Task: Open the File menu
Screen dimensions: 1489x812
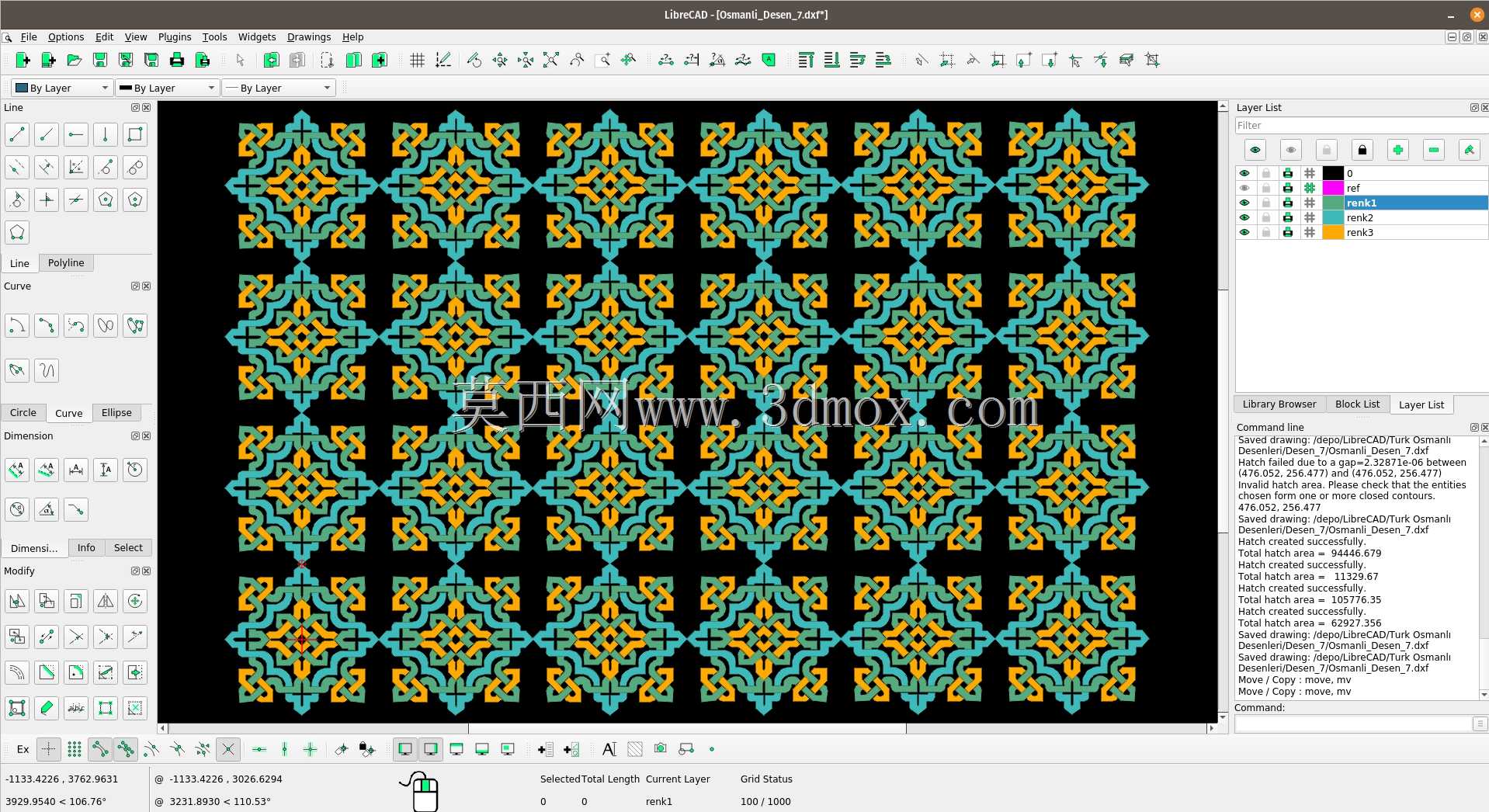Action: [29, 36]
